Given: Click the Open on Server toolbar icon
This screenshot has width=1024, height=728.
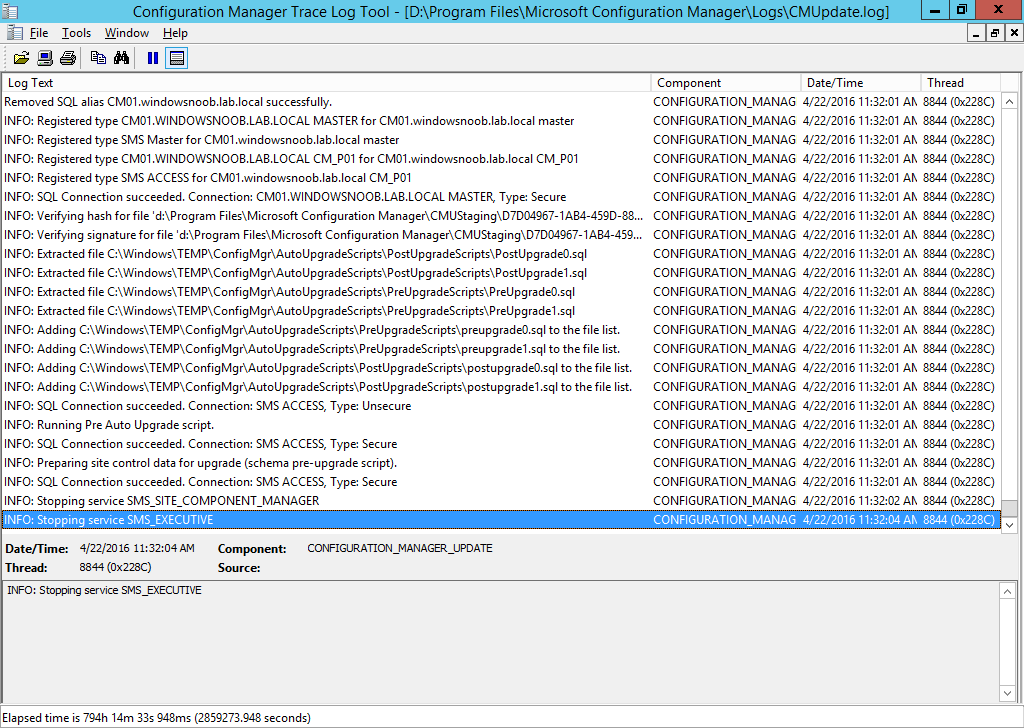Looking at the screenshot, I should [x=45, y=58].
